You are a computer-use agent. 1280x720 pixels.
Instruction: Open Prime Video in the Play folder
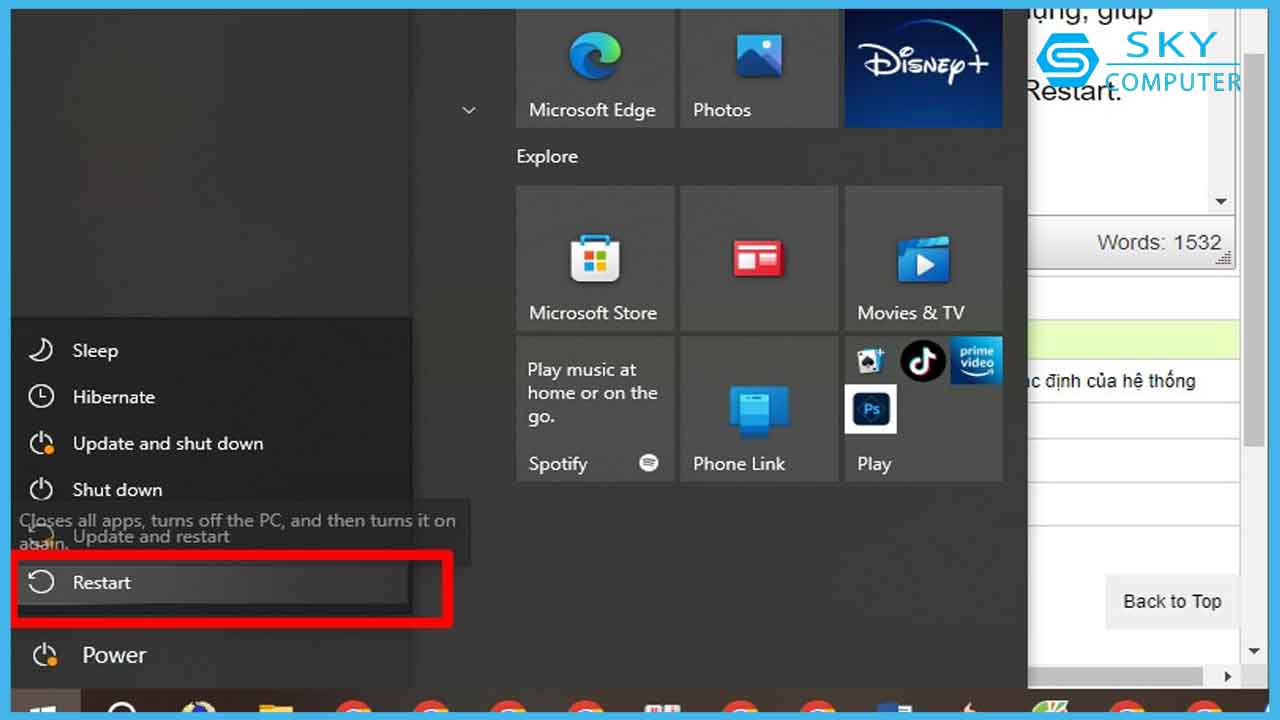point(976,361)
